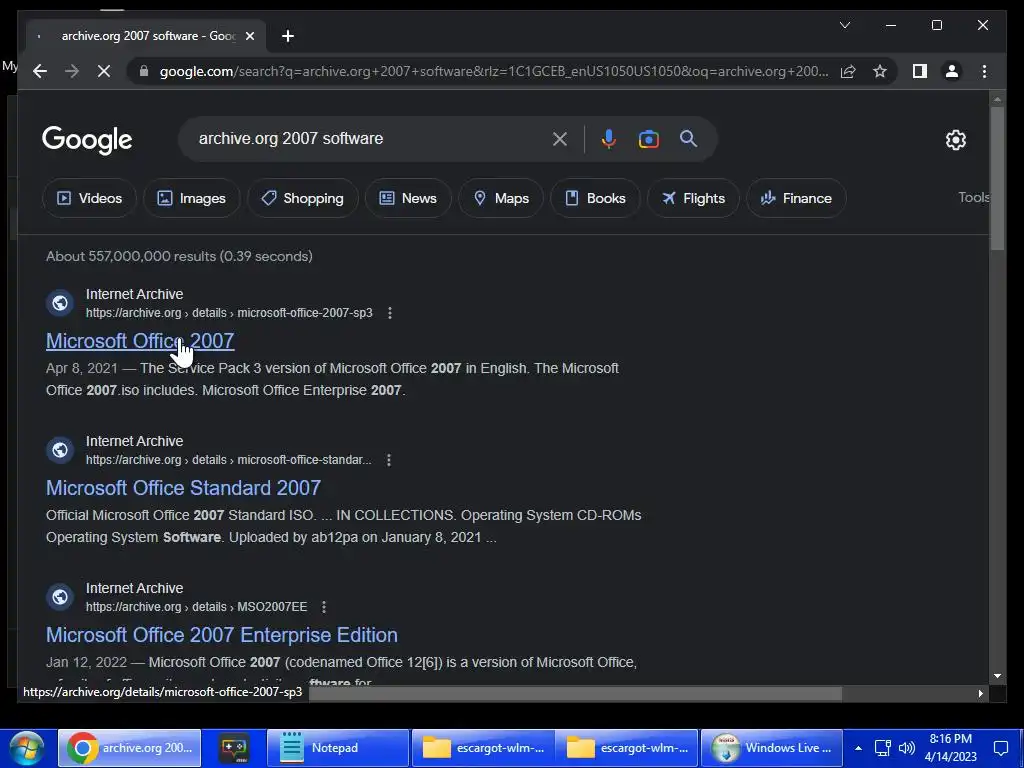Click the scrollbar down arrow
1024x768 pixels.
tap(997, 677)
